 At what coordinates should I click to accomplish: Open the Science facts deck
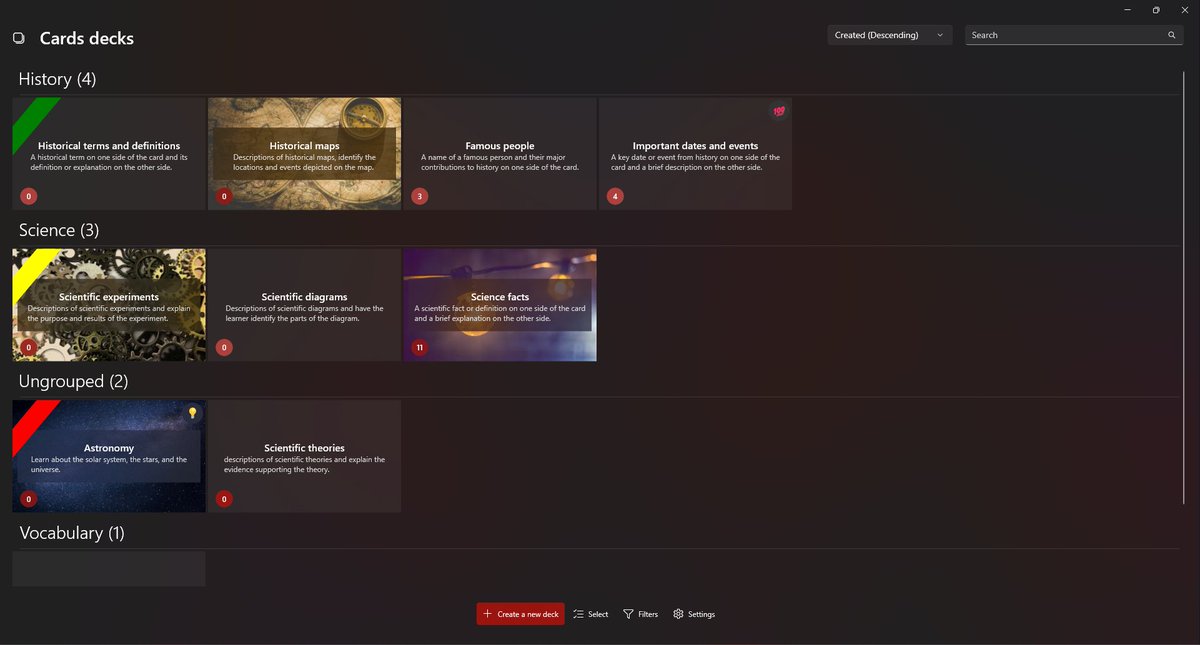[500, 305]
